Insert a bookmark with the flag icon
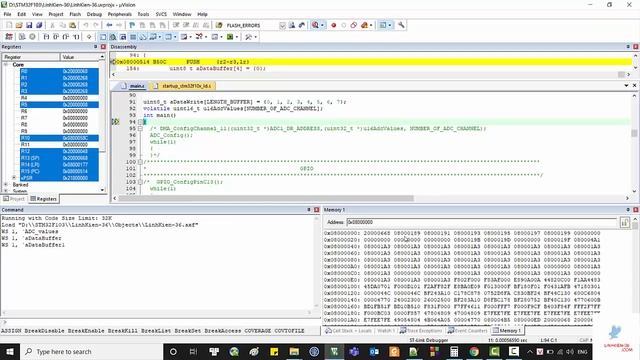Viewport: 640px width, 360px height. (132, 25)
